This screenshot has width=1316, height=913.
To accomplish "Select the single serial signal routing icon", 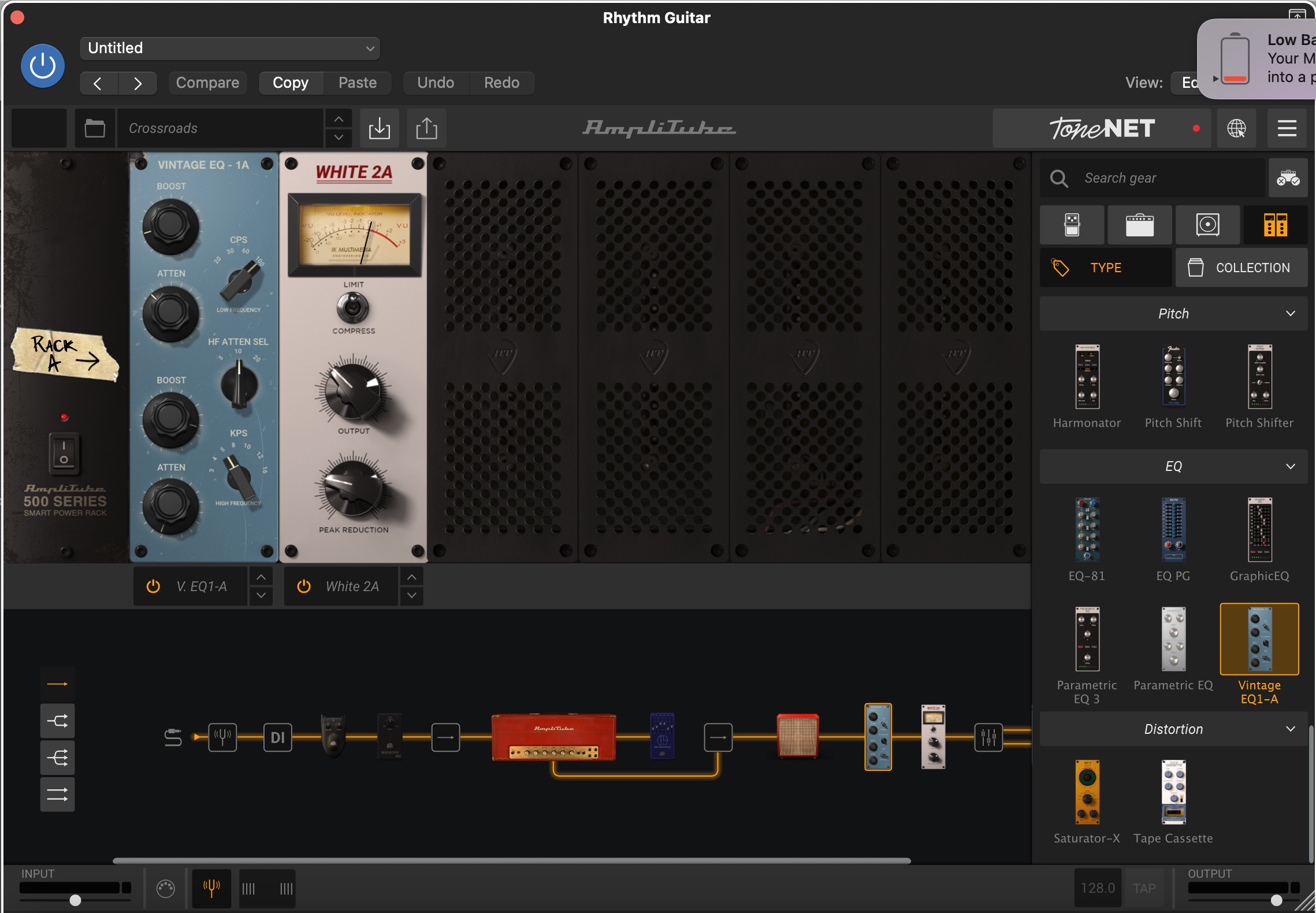I will [x=57, y=684].
